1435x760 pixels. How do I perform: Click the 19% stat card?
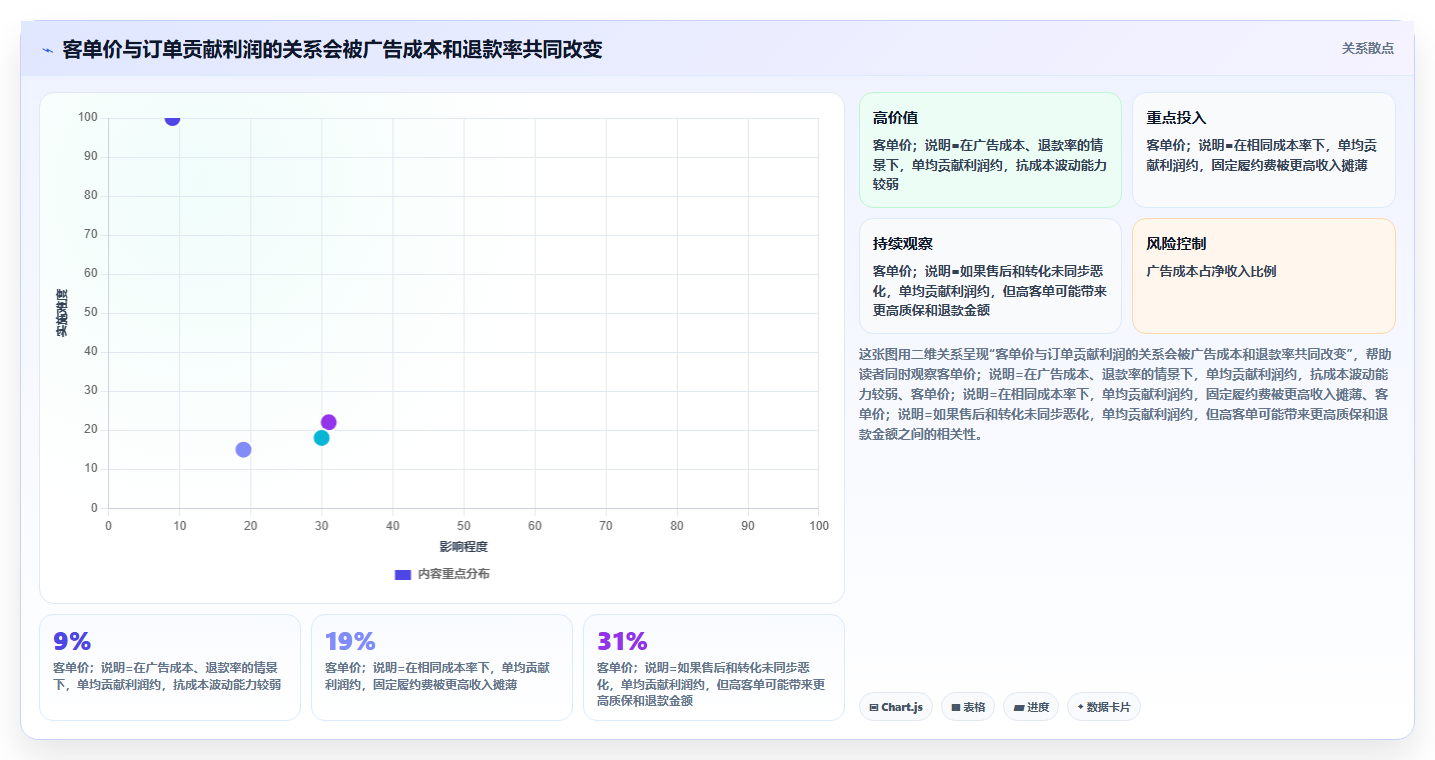[442, 667]
